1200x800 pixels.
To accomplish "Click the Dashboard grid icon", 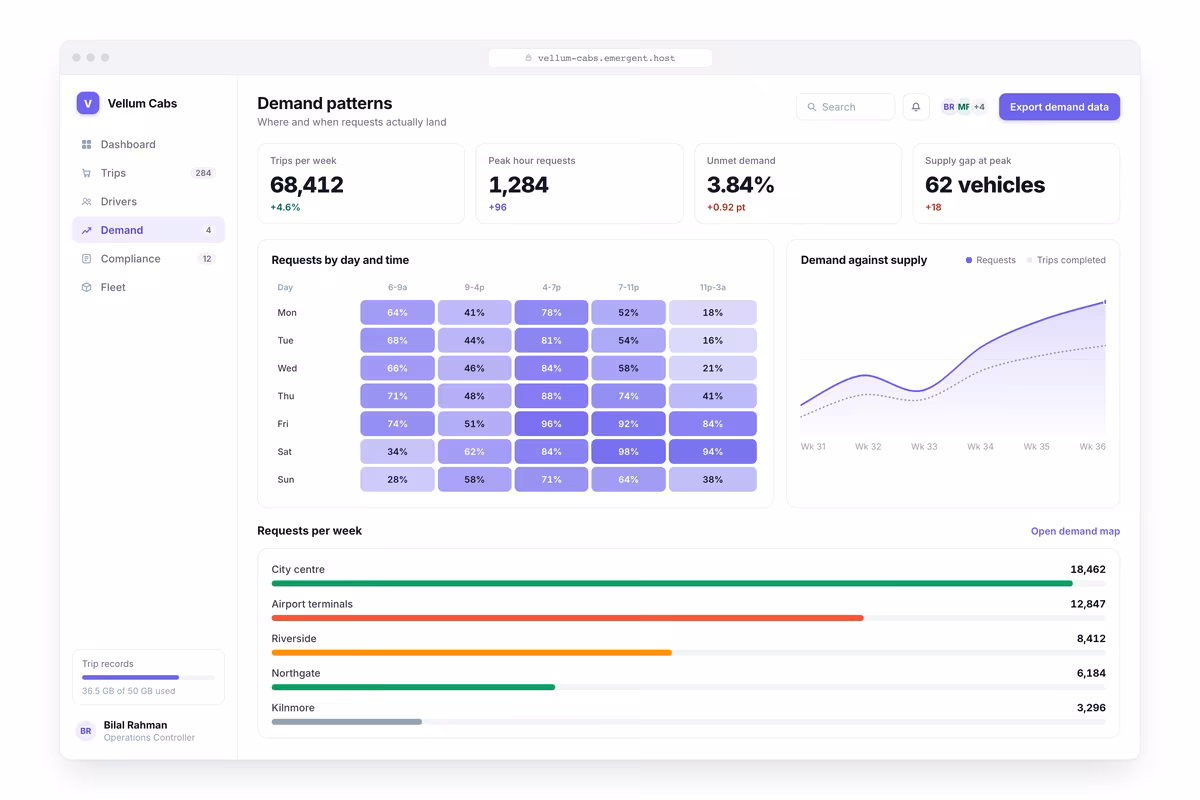I will (x=87, y=145).
